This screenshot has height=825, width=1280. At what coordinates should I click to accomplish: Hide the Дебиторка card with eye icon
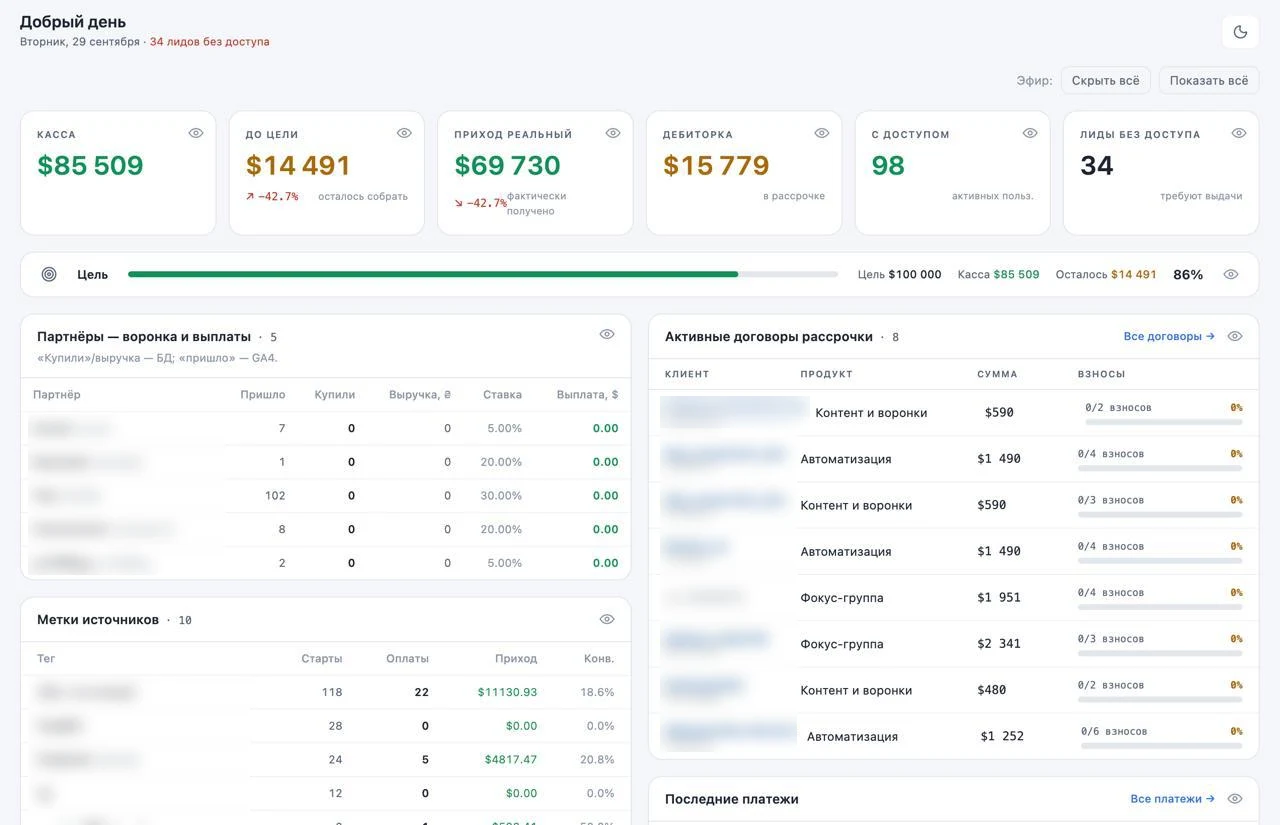(x=822, y=133)
